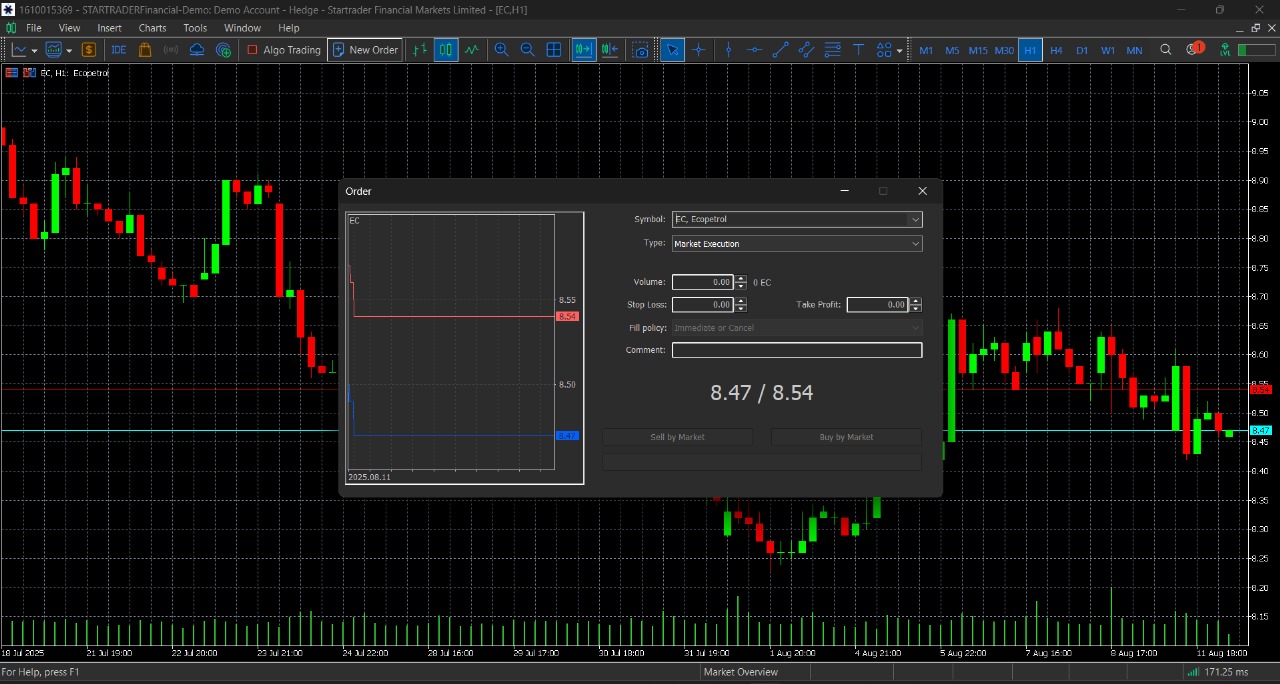Toggle Algo Trading on
Screen dimensions: 1280x684
point(283,50)
